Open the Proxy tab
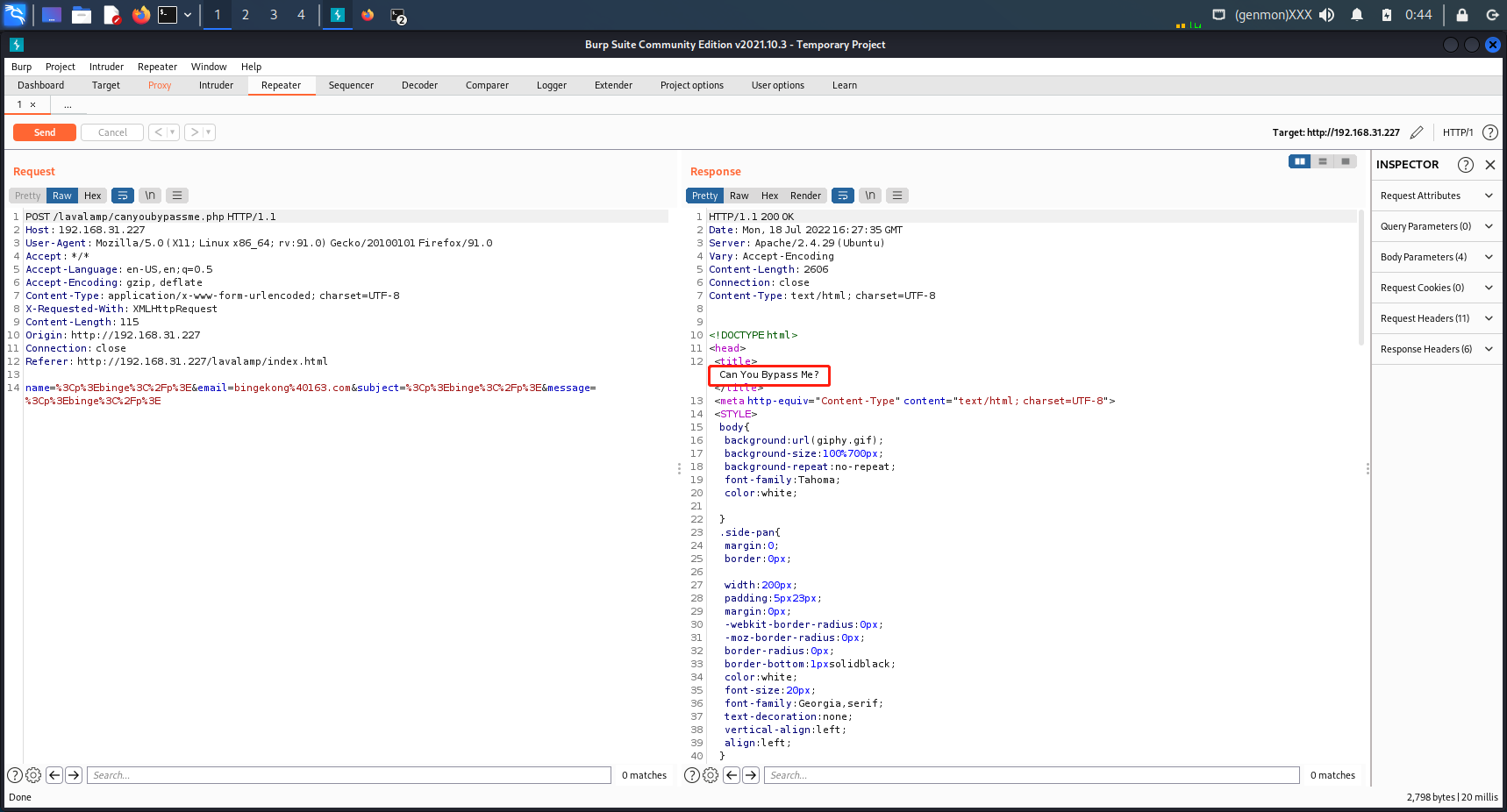The width and height of the screenshot is (1507, 812). point(160,85)
